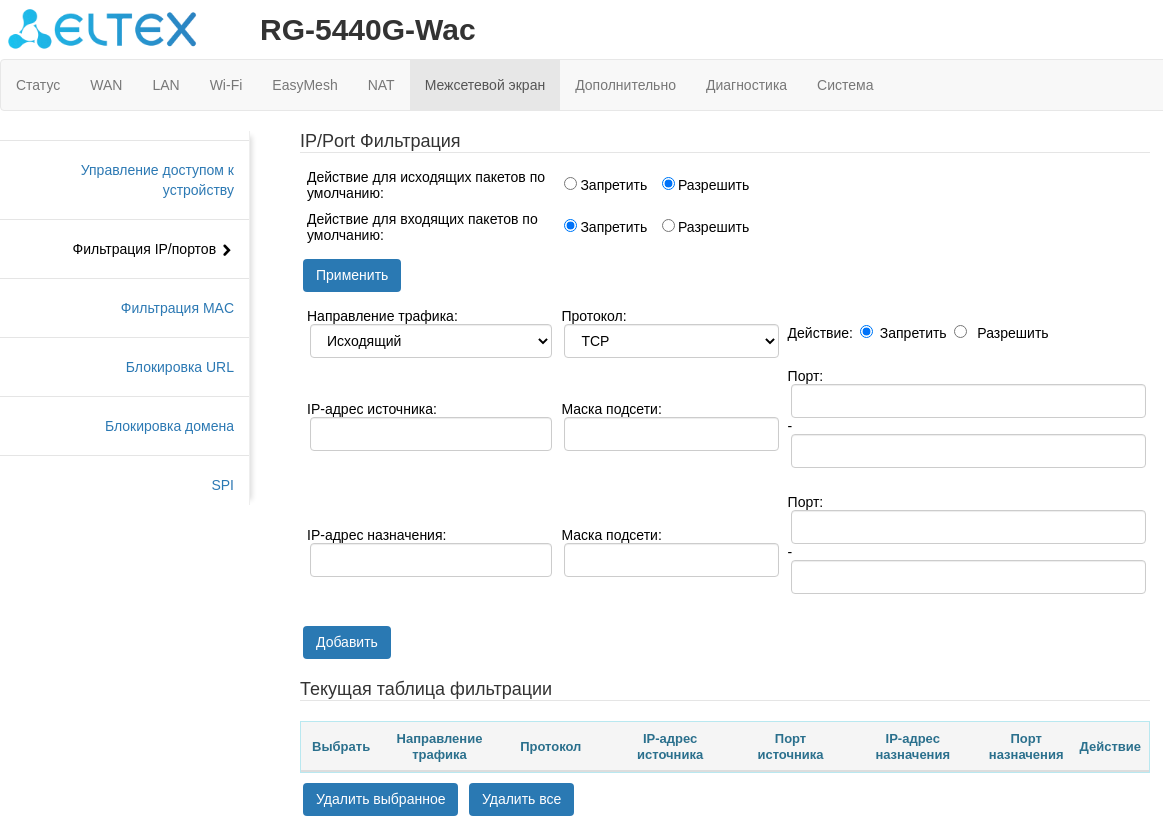
Task: Select Запретить for outgoing default packets
Action: click(571, 184)
